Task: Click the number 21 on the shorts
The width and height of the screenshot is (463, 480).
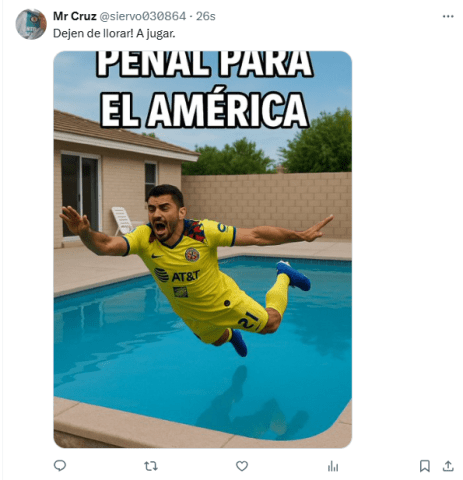Action: point(248,320)
